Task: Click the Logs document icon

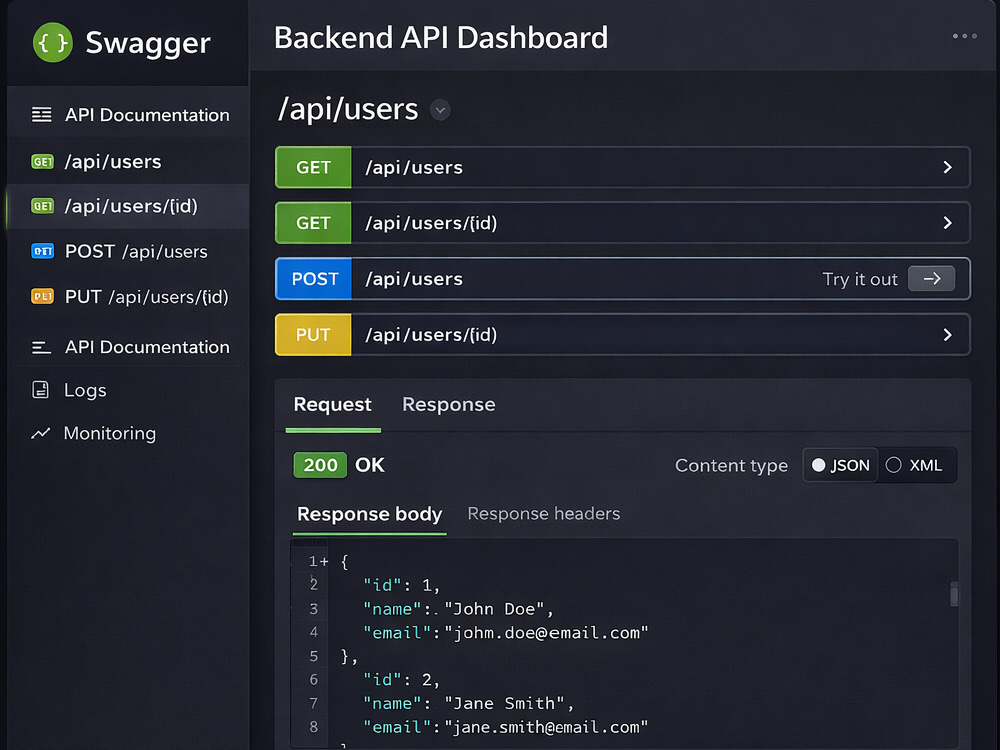Action: (x=41, y=390)
